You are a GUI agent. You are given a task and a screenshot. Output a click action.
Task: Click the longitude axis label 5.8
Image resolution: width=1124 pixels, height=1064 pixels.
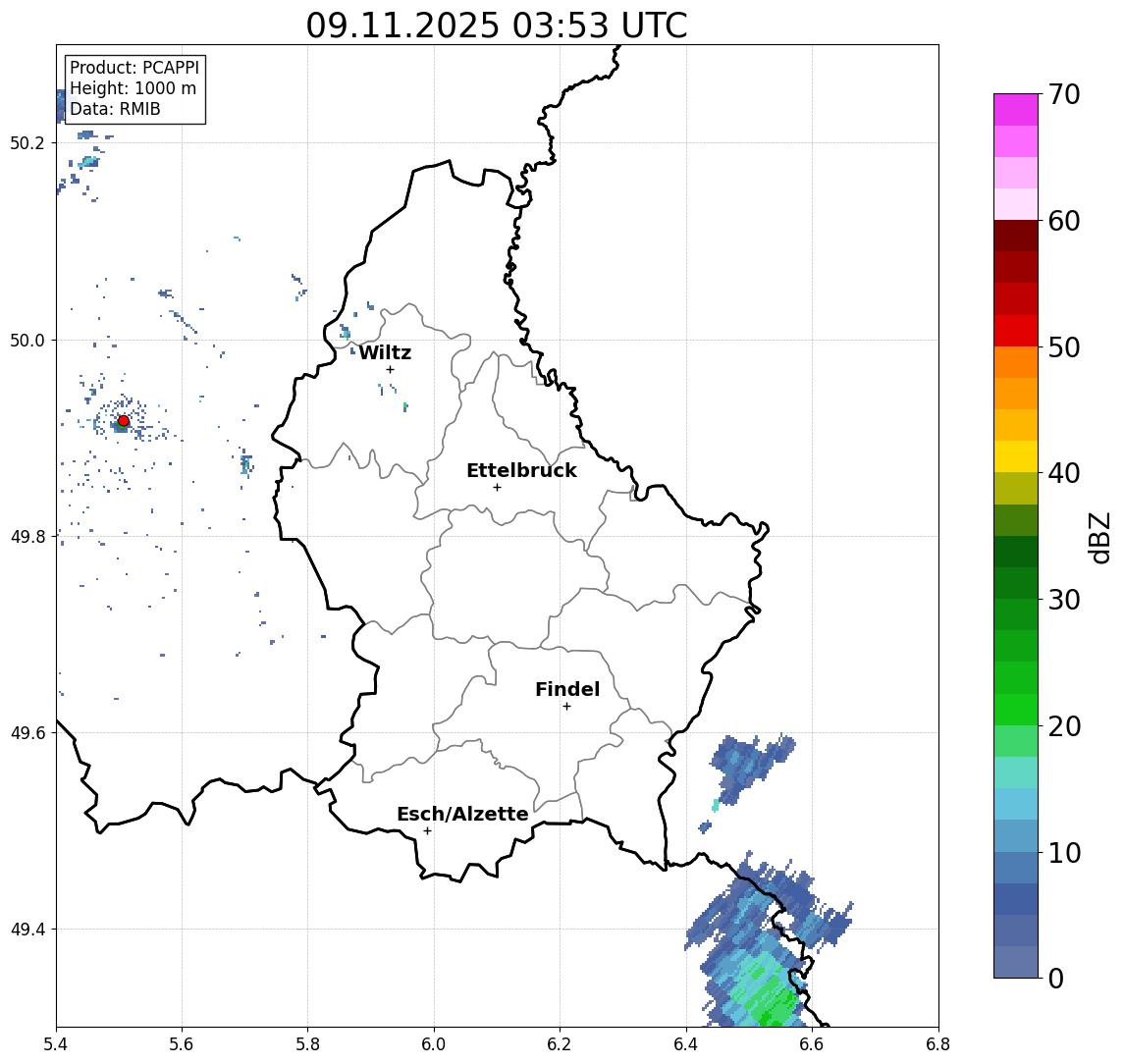pyautogui.click(x=308, y=1044)
